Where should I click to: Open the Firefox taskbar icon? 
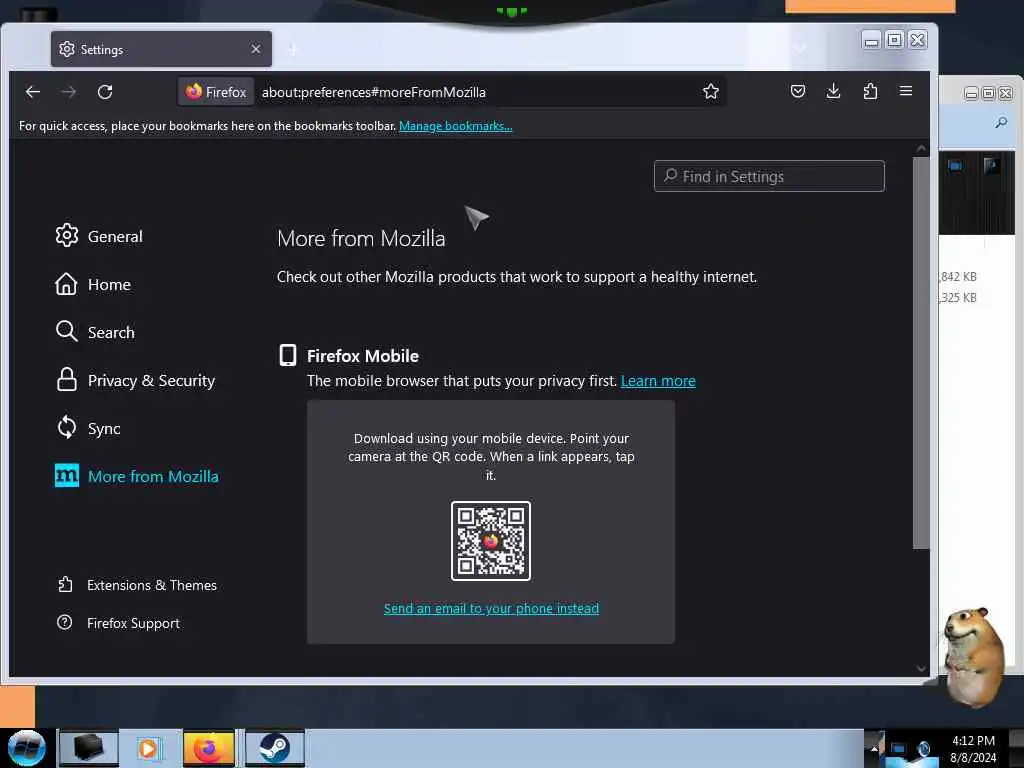[x=209, y=748]
